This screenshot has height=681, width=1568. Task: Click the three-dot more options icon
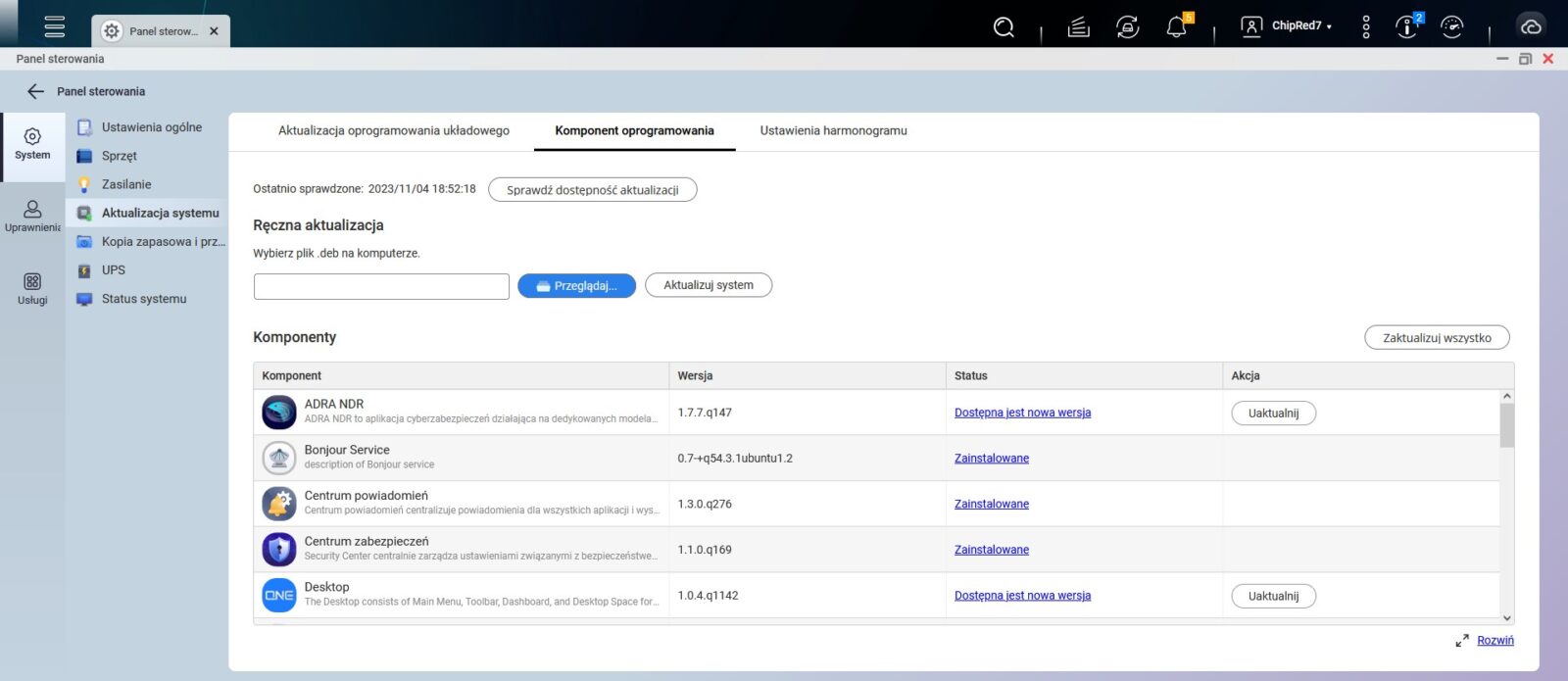(1366, 27)
